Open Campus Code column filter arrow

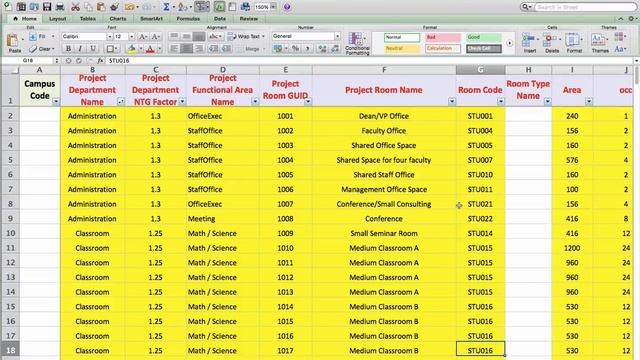[56, 101]
